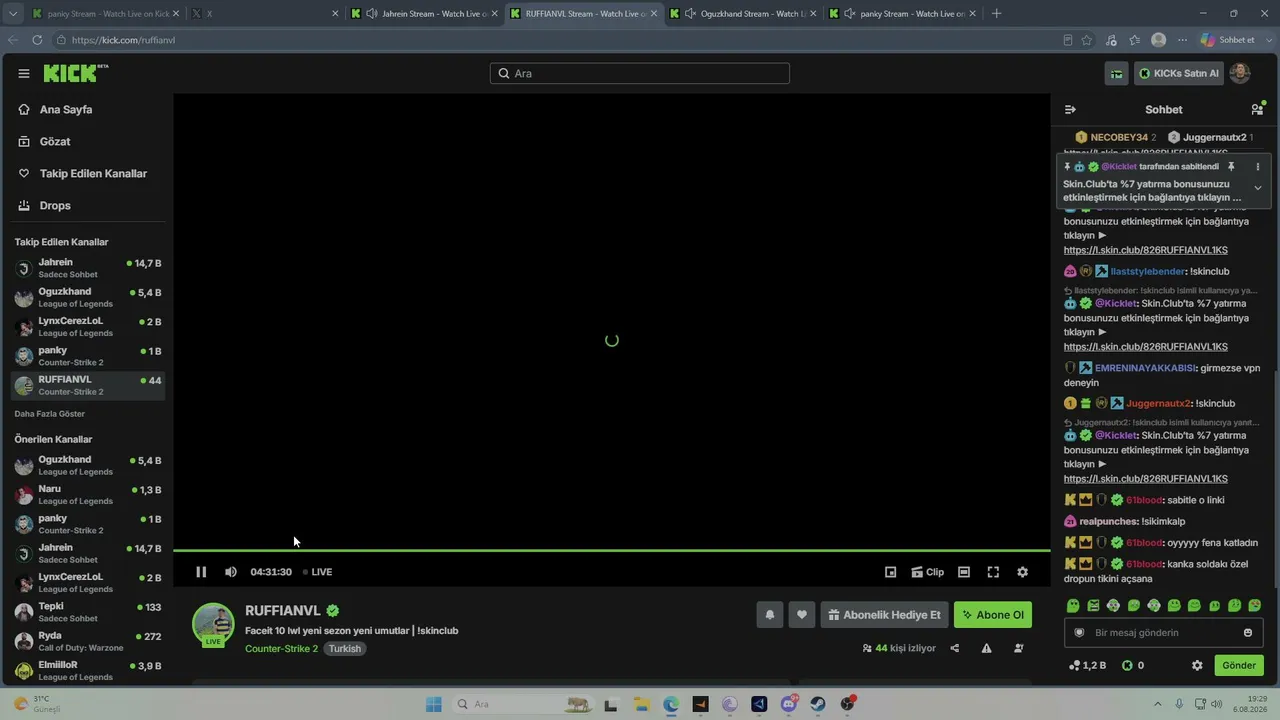The image size is (1280, 720).
Task: Open moderator/user action icon beside report
Action: (1018, 648)
